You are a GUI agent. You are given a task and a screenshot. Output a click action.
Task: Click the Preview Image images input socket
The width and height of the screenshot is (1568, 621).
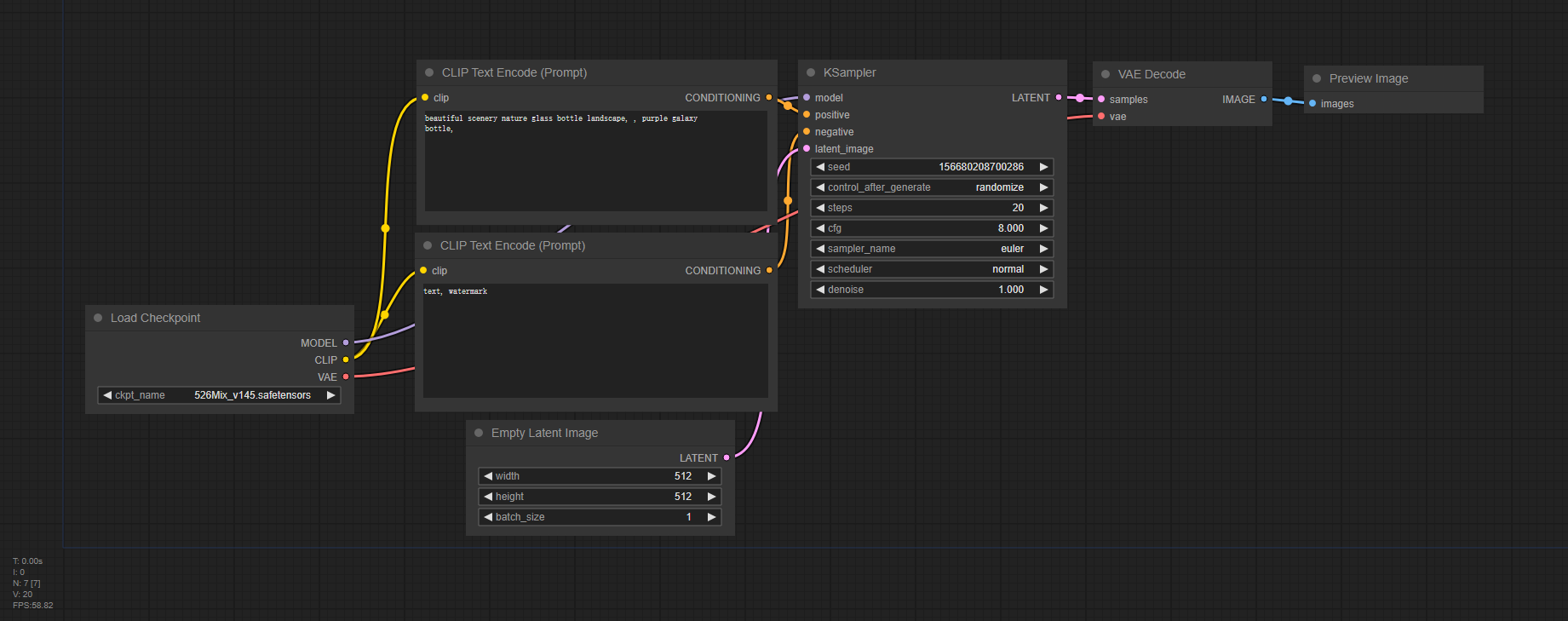(x=1312, y=104)
